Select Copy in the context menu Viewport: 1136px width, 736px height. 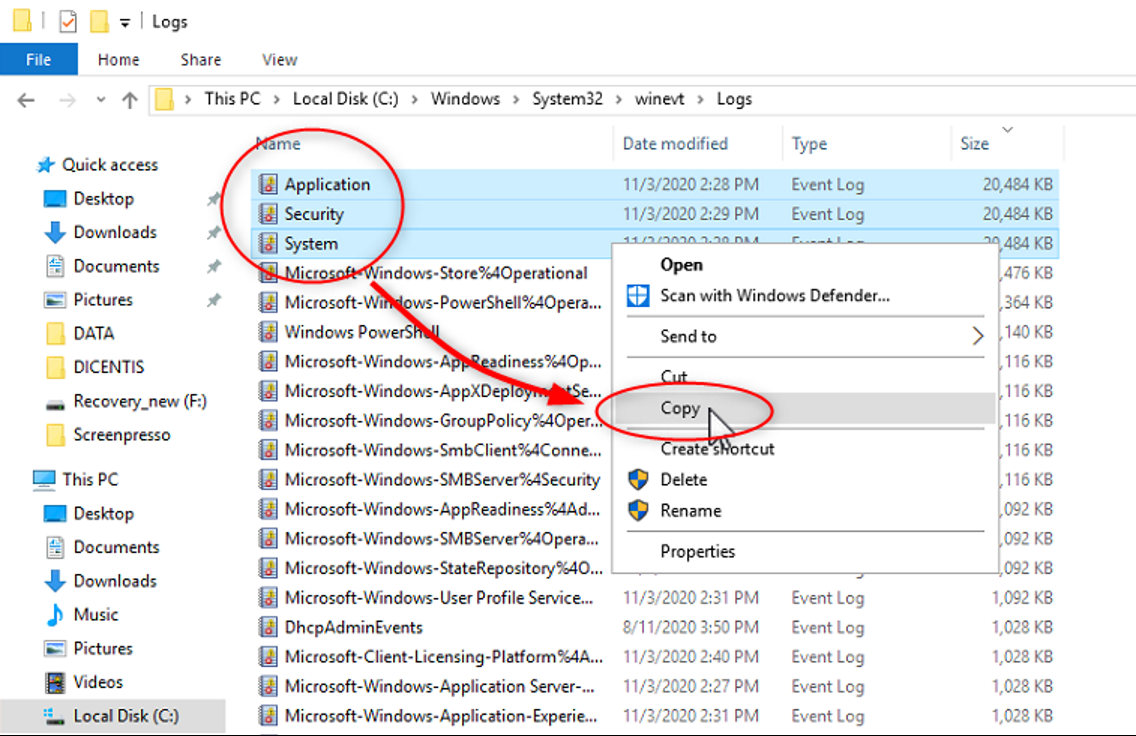point(680,408)
